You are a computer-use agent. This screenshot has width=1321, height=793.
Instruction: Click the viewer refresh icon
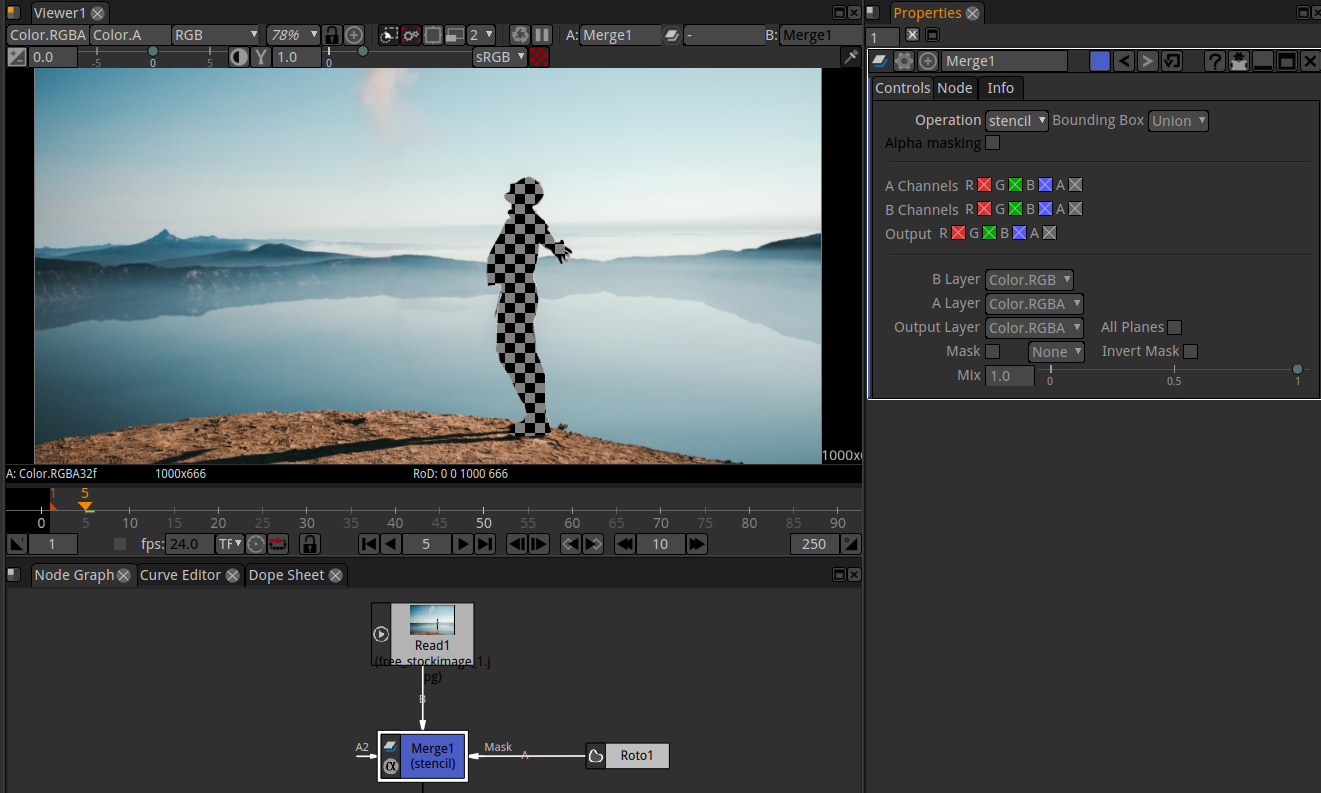(x=519, y=35)
